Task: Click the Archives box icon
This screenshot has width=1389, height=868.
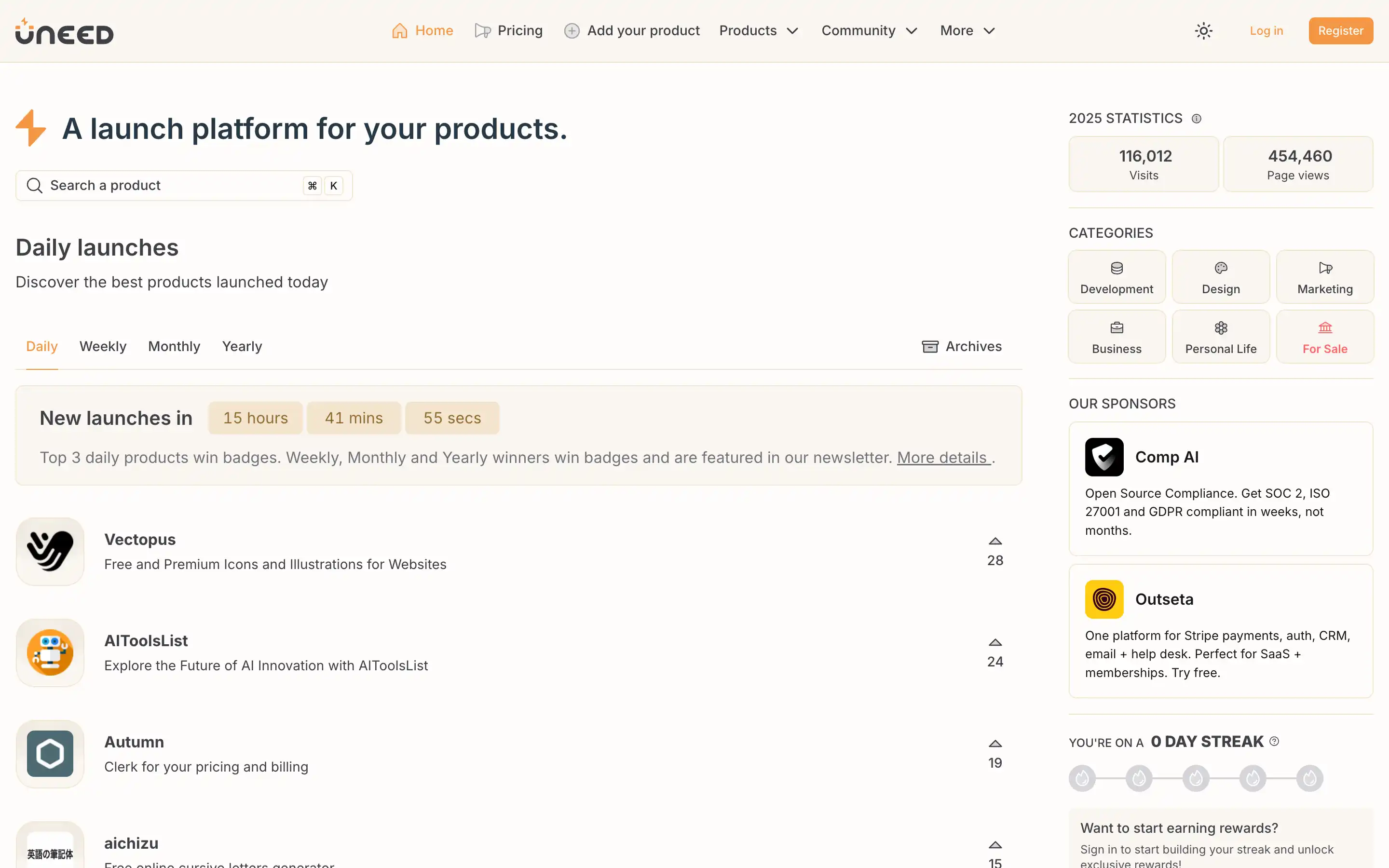Action: tap(930, 347)
